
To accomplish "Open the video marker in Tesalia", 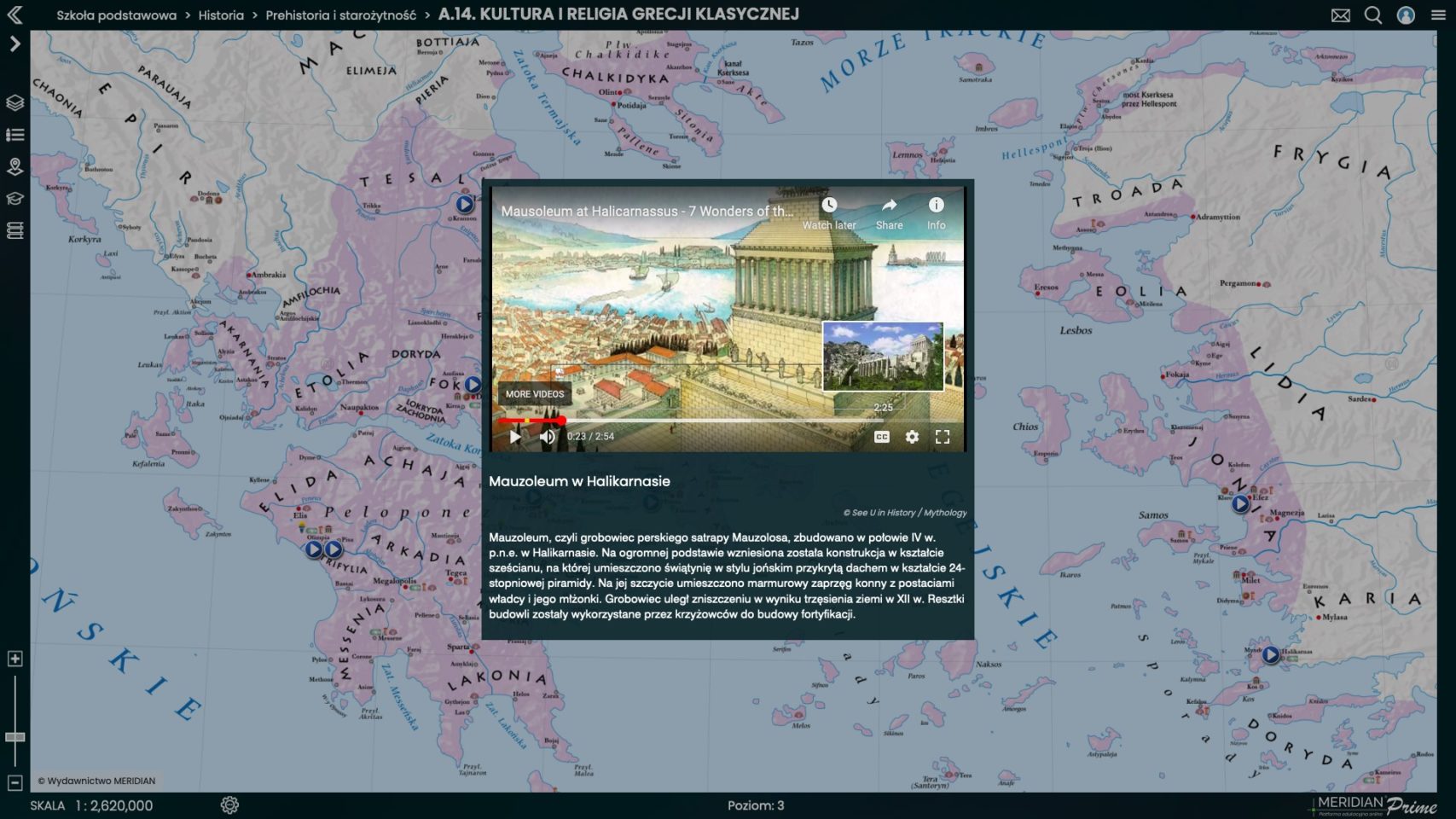I will point(464,204).
